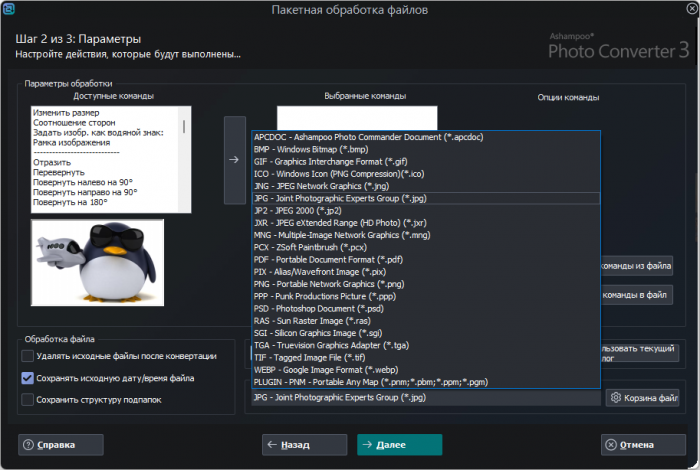Screen dimensions: 700x470
Task: Proceed with the Далее button
Action: click(x=400, y=445)
